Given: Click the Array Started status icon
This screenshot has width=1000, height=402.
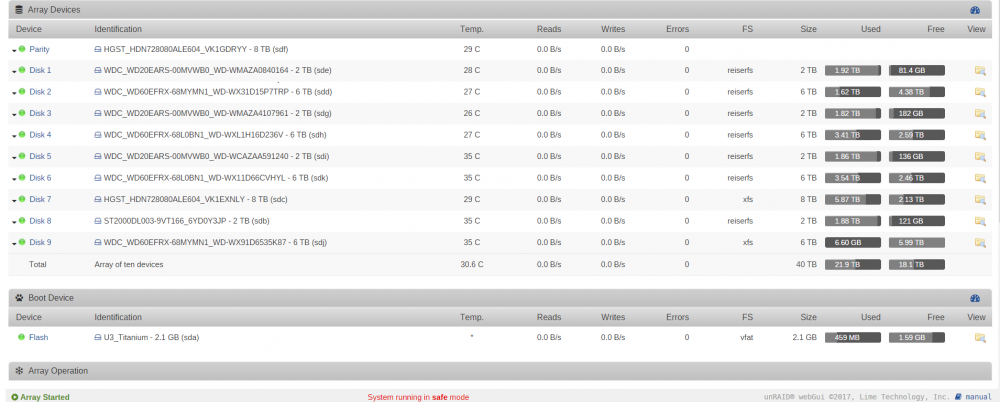Looking at the screenshot, I should (x=15, y=397).
